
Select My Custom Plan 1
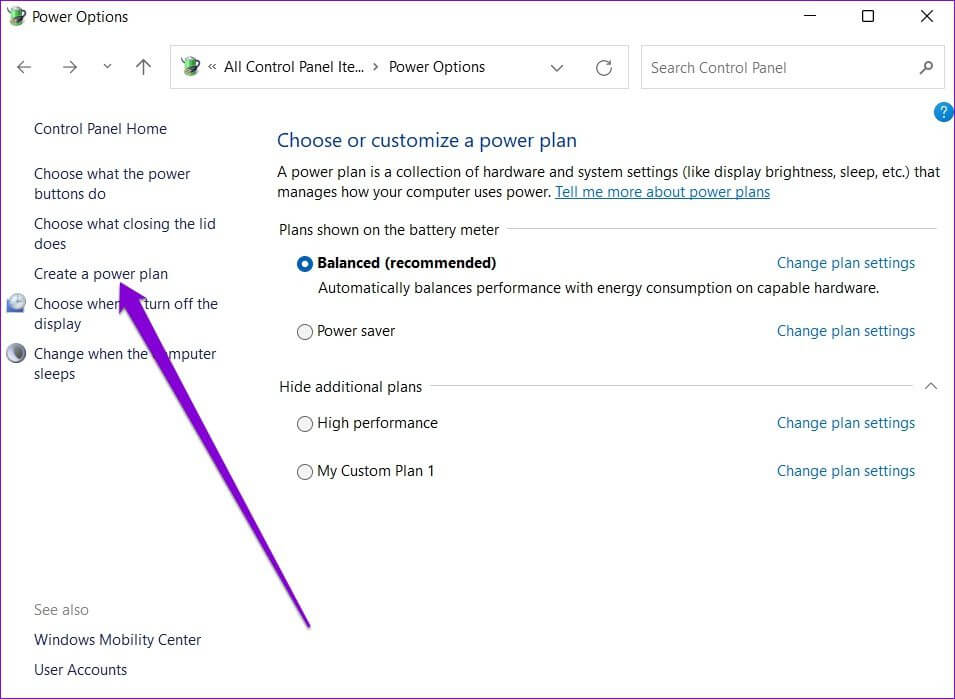pyautogui.click(x=305, y=472)
